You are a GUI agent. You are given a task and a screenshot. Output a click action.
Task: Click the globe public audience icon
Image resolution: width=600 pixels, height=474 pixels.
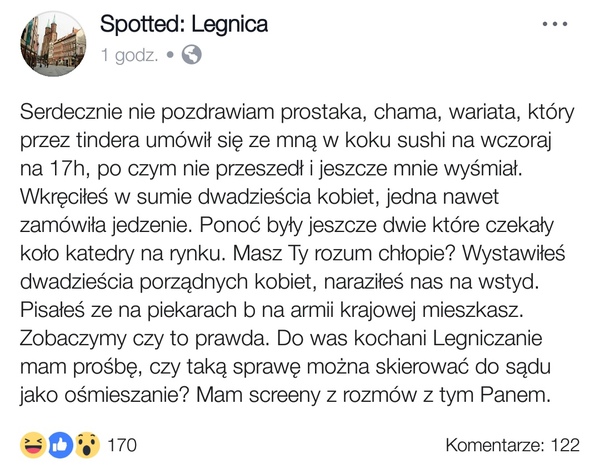(191, 55)
